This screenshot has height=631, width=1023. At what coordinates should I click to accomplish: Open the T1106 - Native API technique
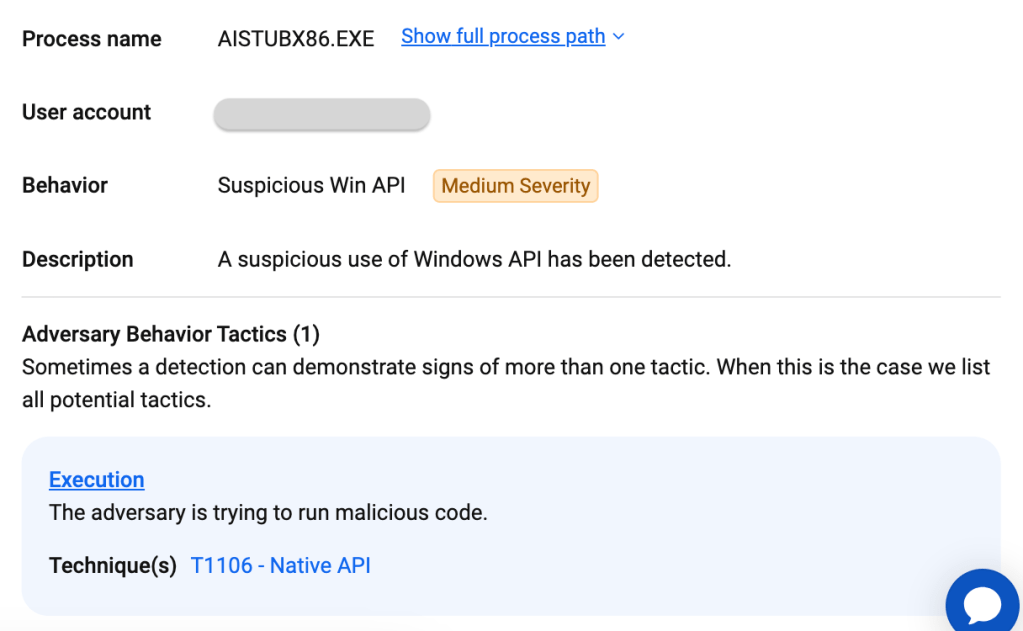[x=281, y=565]
